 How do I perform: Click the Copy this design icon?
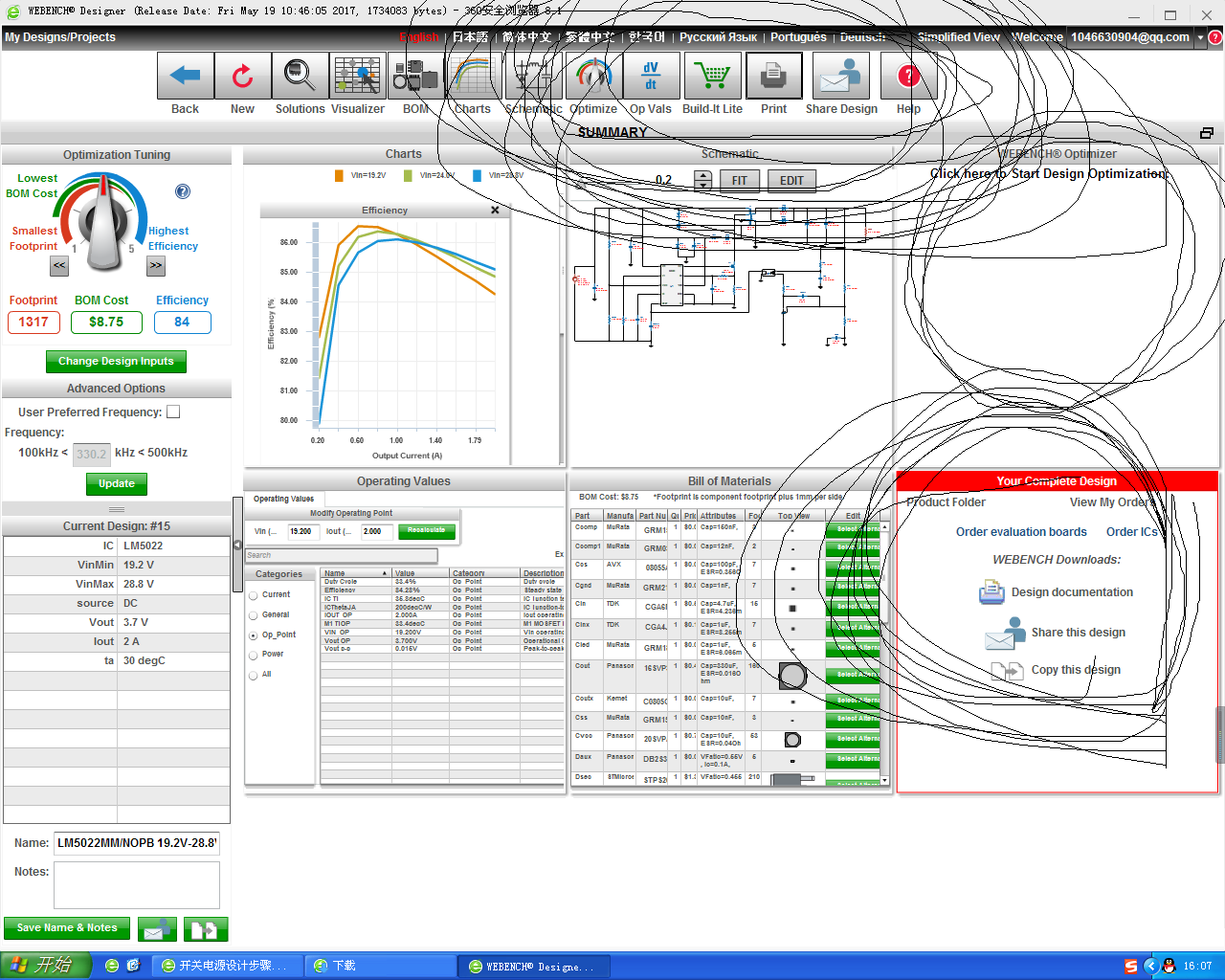[1007, 670]
